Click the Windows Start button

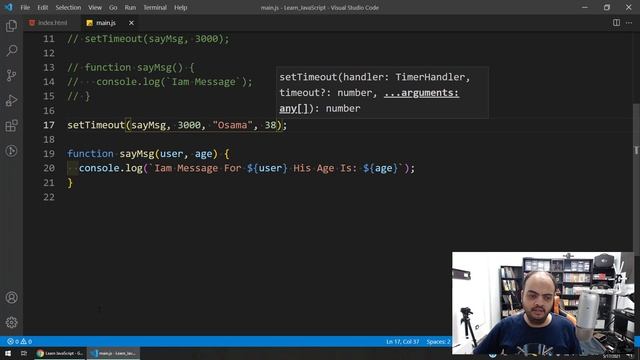(8, 353)
